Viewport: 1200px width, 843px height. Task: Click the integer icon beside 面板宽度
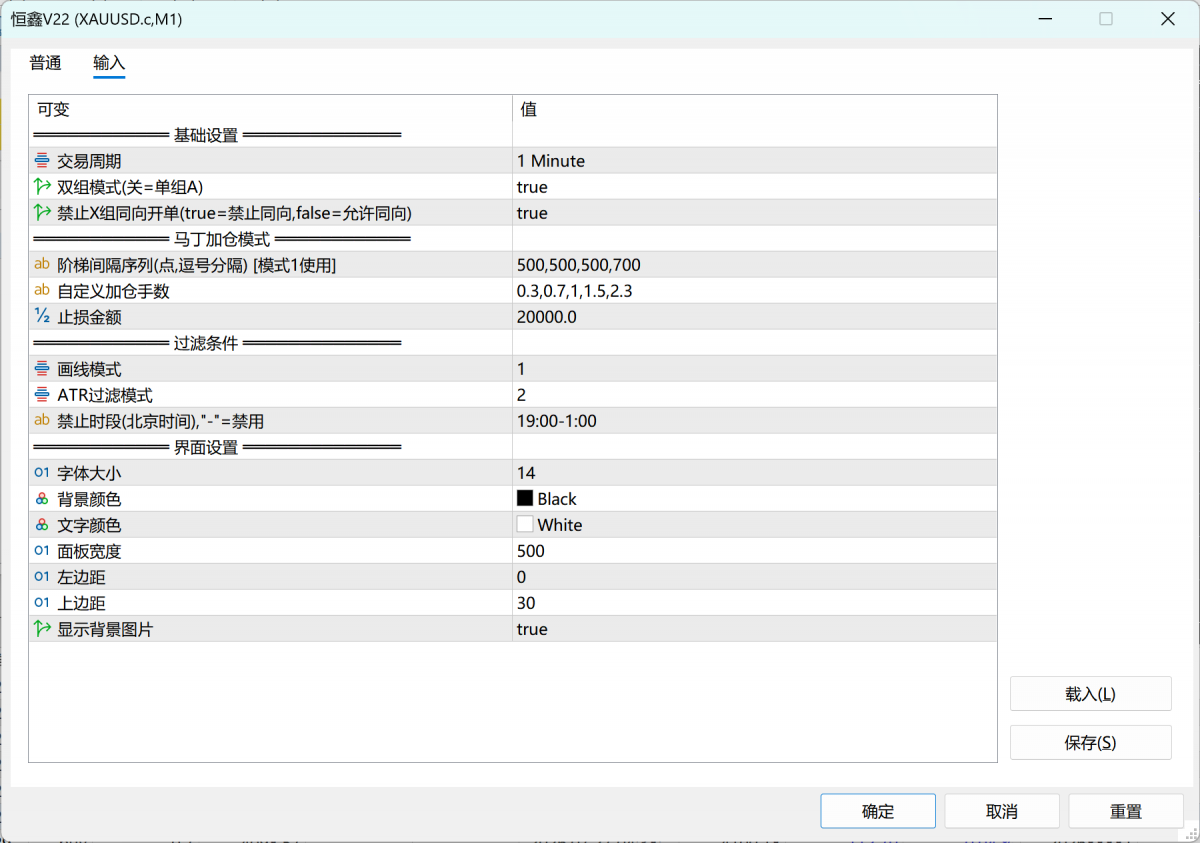point(42,551)
